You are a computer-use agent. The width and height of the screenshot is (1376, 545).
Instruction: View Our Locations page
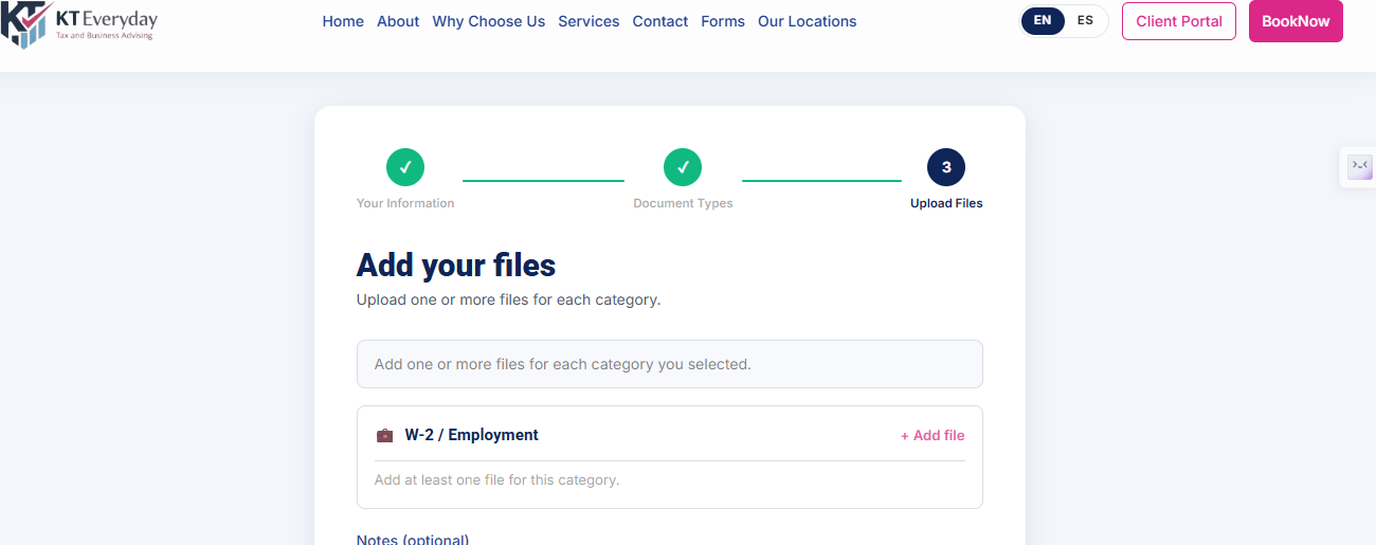click(807, 21)
